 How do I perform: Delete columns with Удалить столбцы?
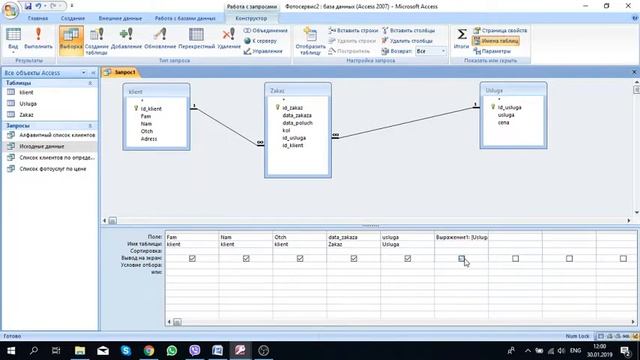point(407,41)
